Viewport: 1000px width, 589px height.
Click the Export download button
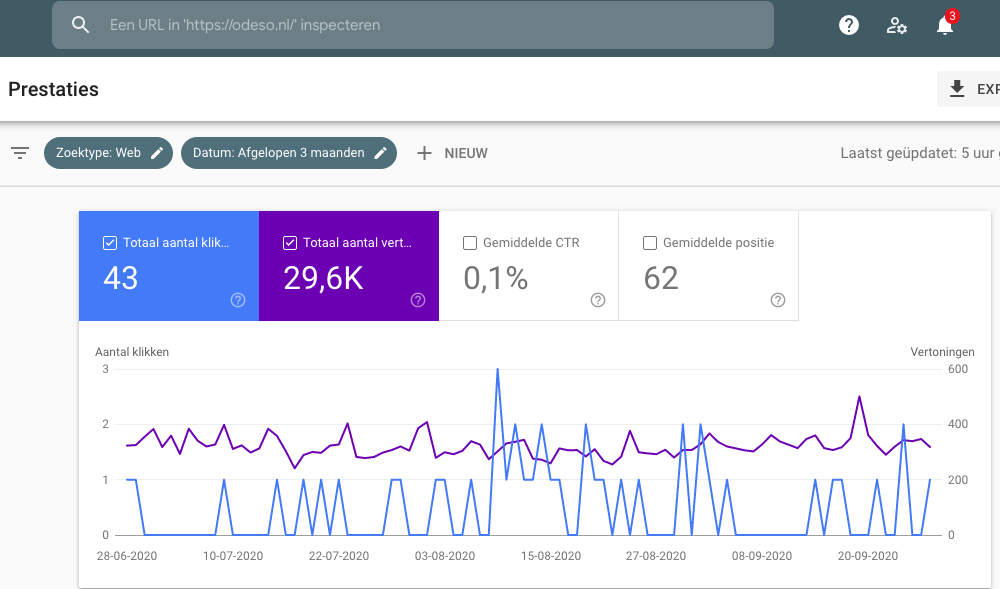[x=969, y=89]
